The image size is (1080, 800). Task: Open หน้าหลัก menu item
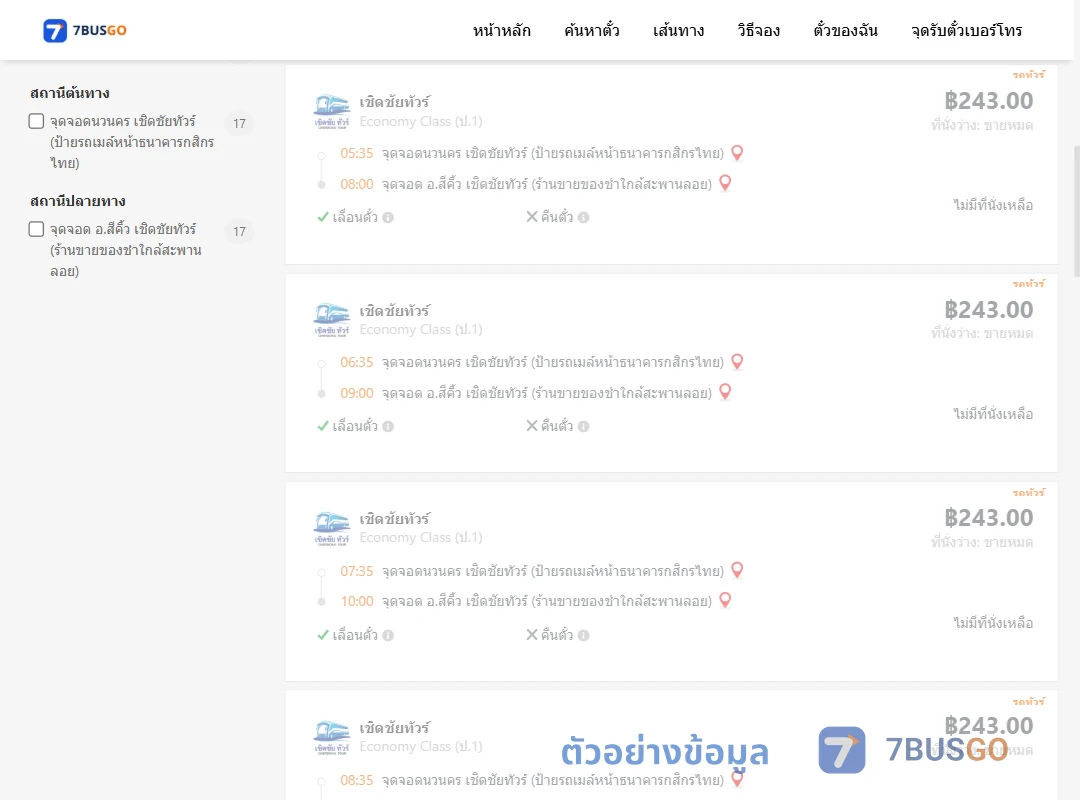tap(501, 30)
